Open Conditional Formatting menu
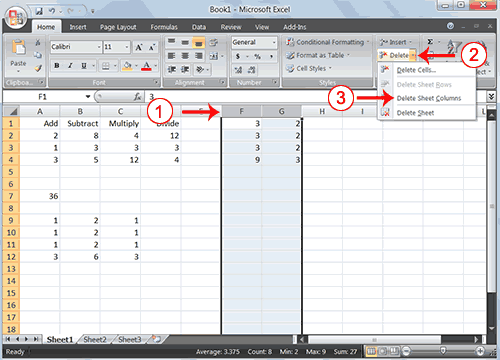The width and height of the screenshot is (500, 360). tap(328, 42)
